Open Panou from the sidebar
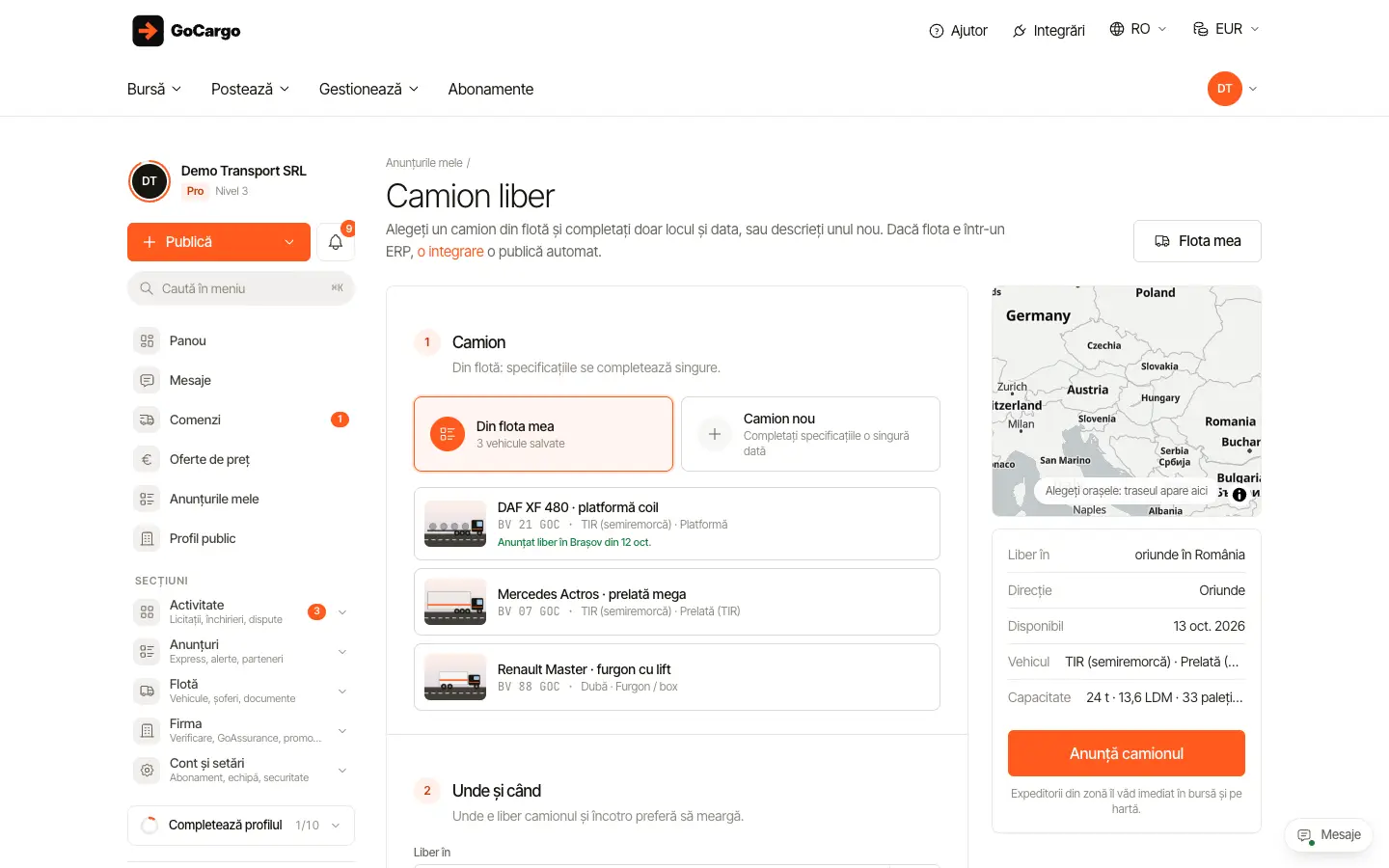The image size is (1389, 868). 241,340
